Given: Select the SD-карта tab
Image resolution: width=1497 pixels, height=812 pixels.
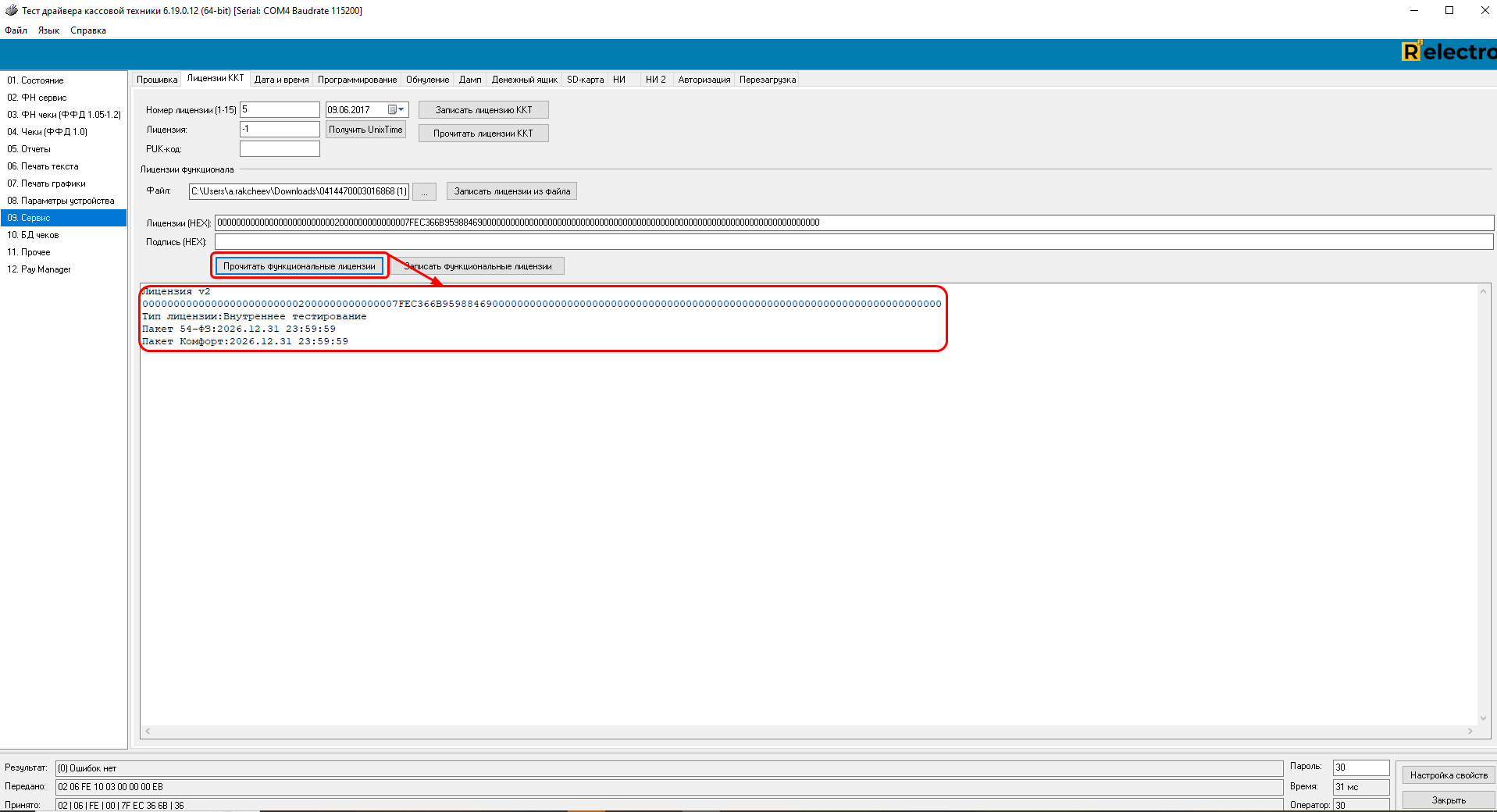Looking at the screenshot, I should tap(585, 80).
